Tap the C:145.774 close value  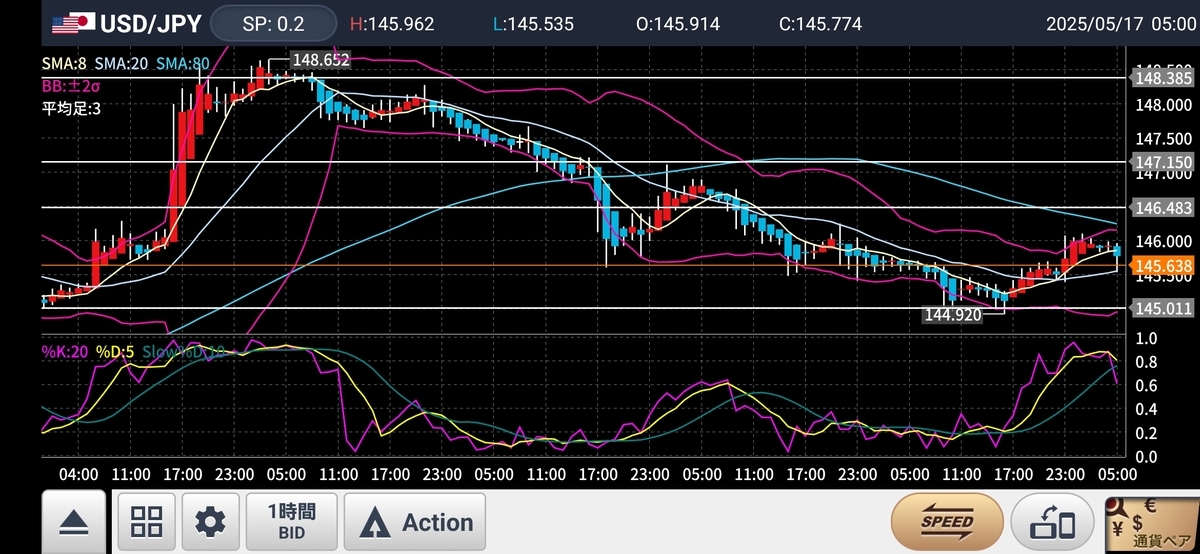tap(819, 23)
